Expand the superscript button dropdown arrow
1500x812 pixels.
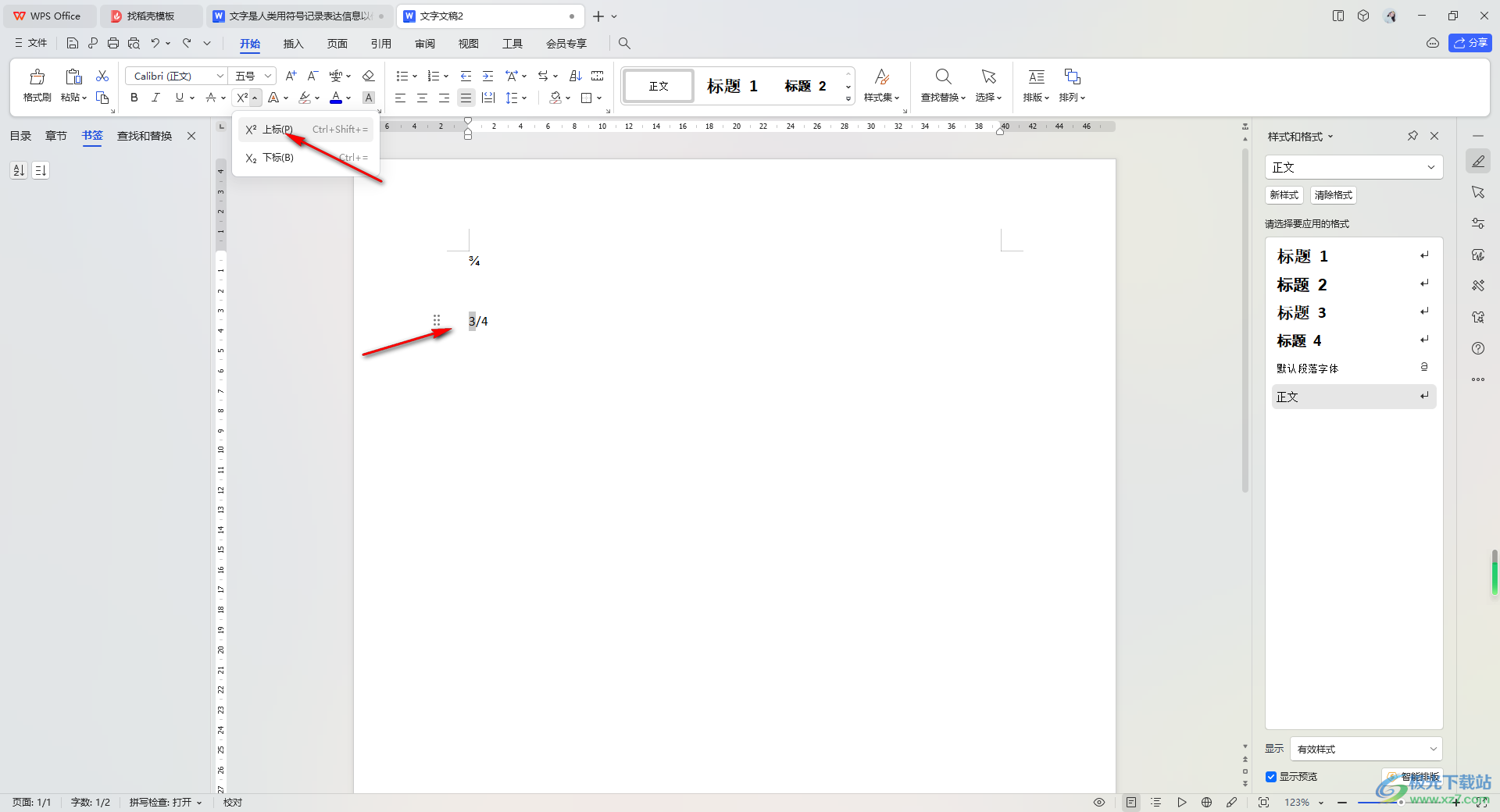pyautogui.click(x=255, y=98)
